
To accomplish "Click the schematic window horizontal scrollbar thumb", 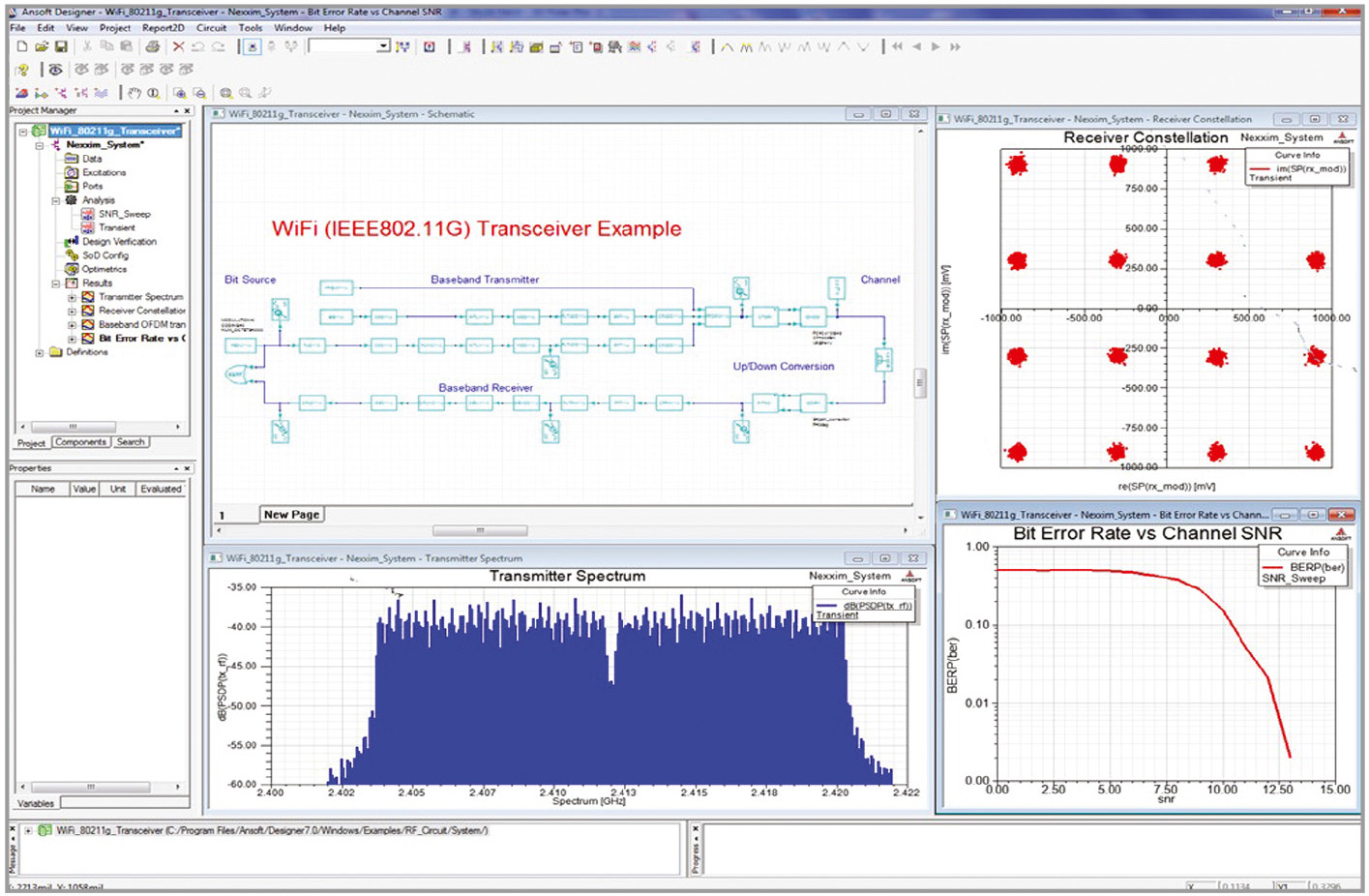I will point(479,530).
